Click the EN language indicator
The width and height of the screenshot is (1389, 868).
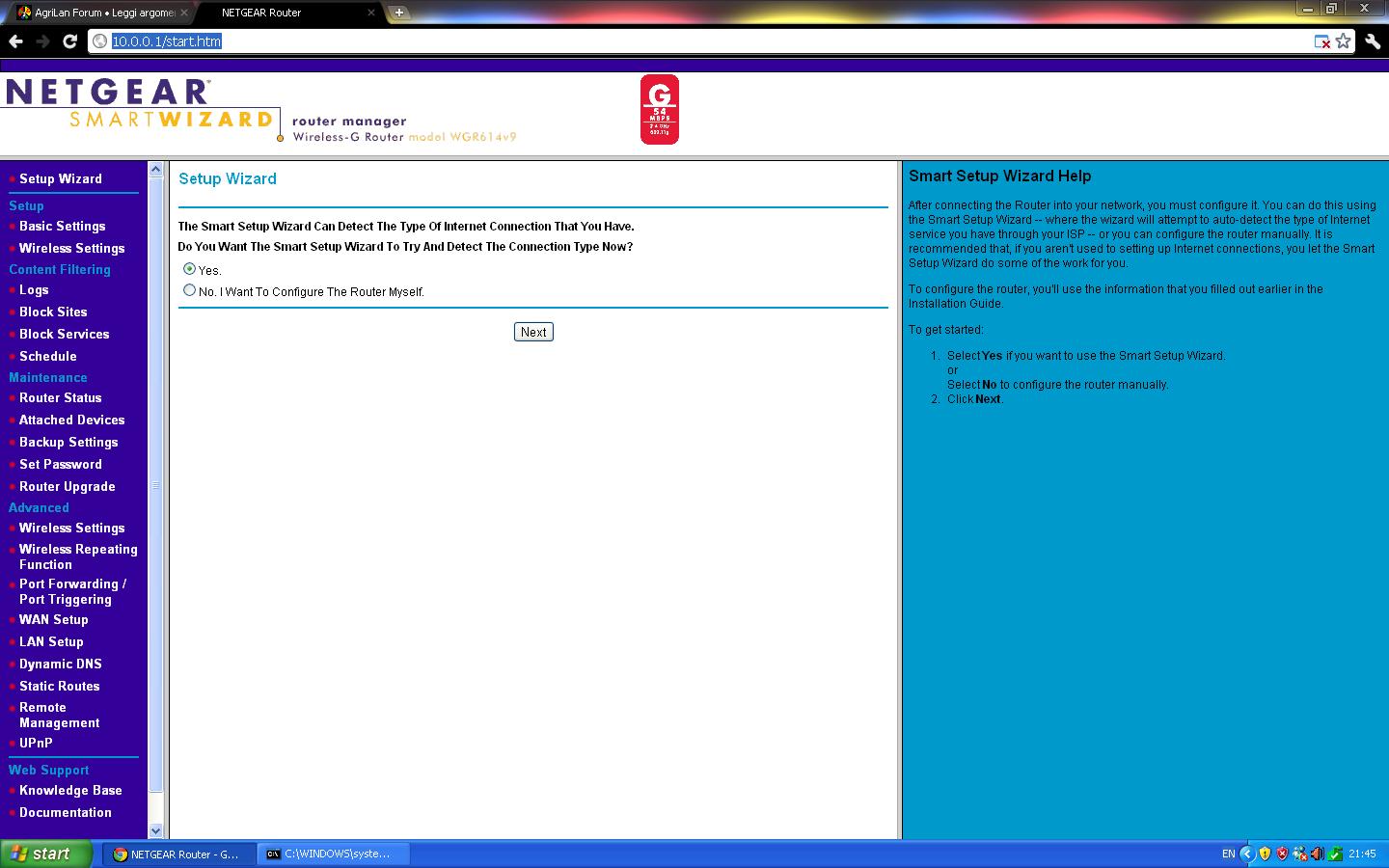1228,854
